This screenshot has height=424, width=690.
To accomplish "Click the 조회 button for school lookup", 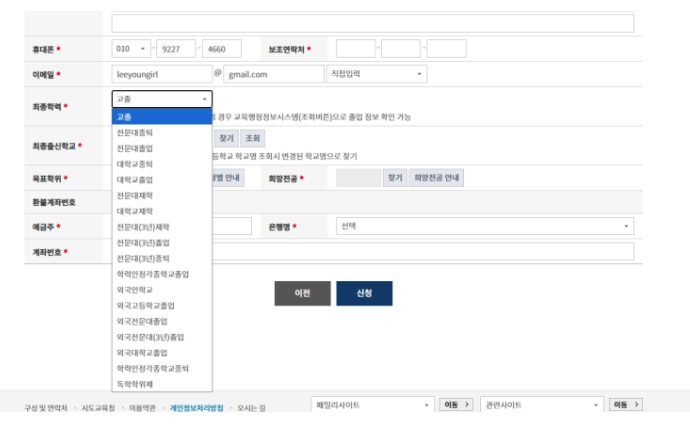I will 253,138.
